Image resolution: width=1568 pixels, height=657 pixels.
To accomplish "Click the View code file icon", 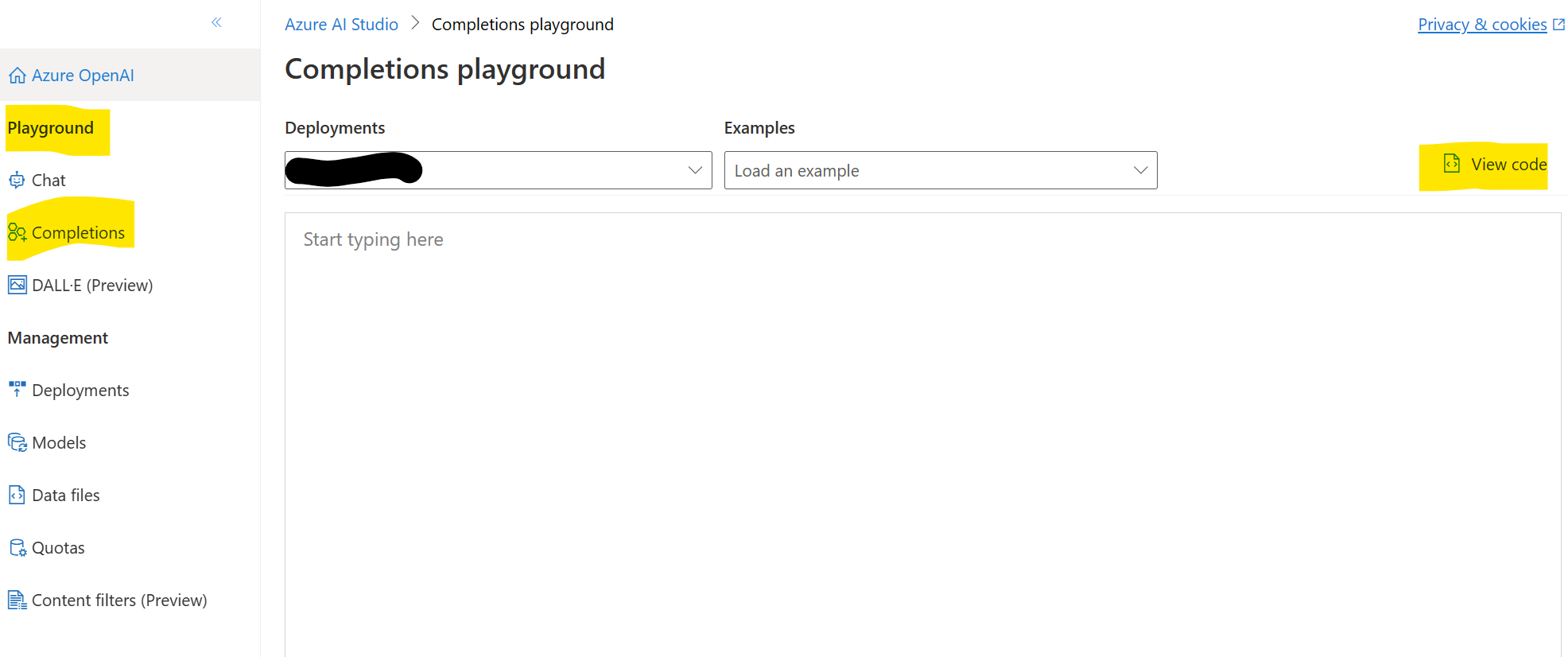I will [1452, 164].
